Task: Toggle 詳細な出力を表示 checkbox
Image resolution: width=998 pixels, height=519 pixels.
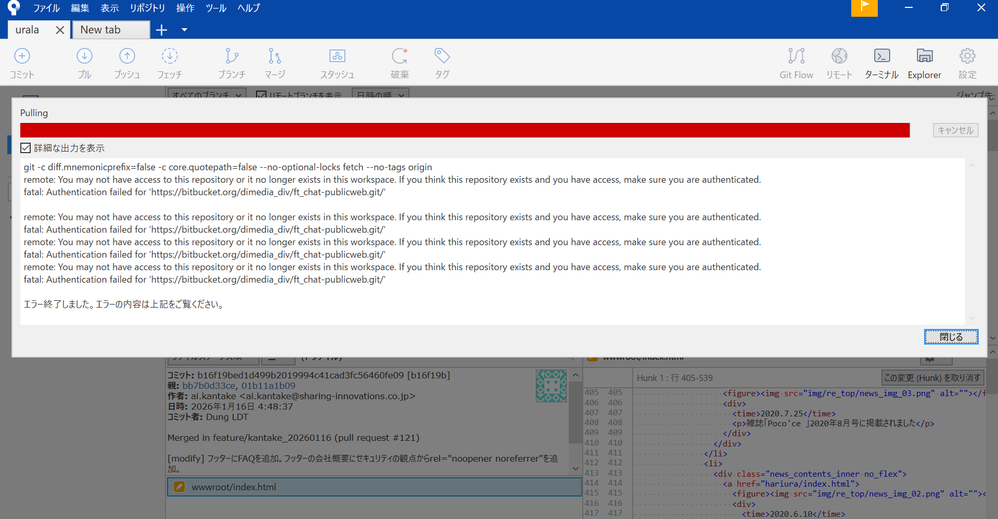Action: tap(25, 148)
